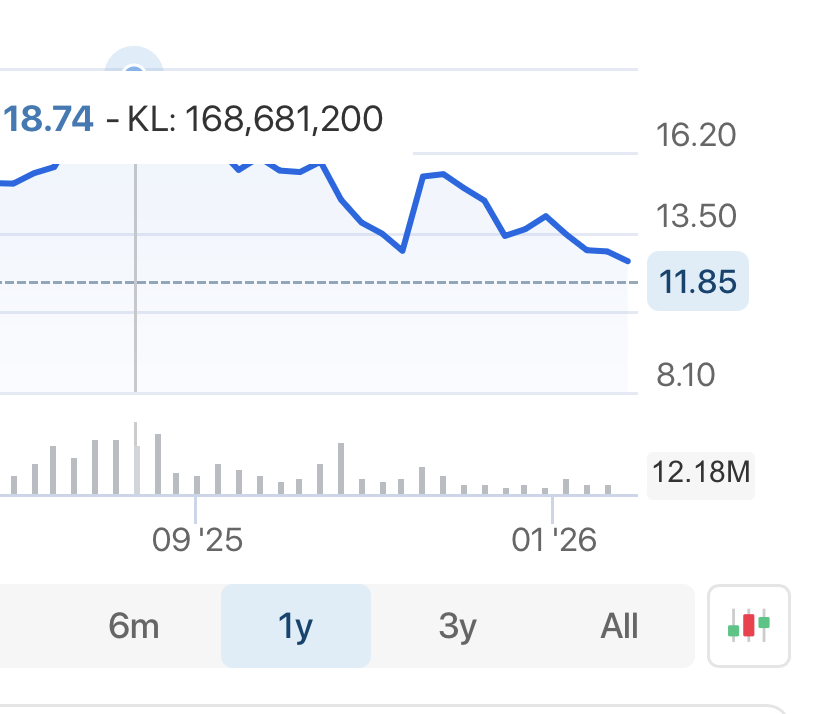The width and height of the screenshot is (827, 714).
Task: Select the 1y time range
Action: (296, 627)
